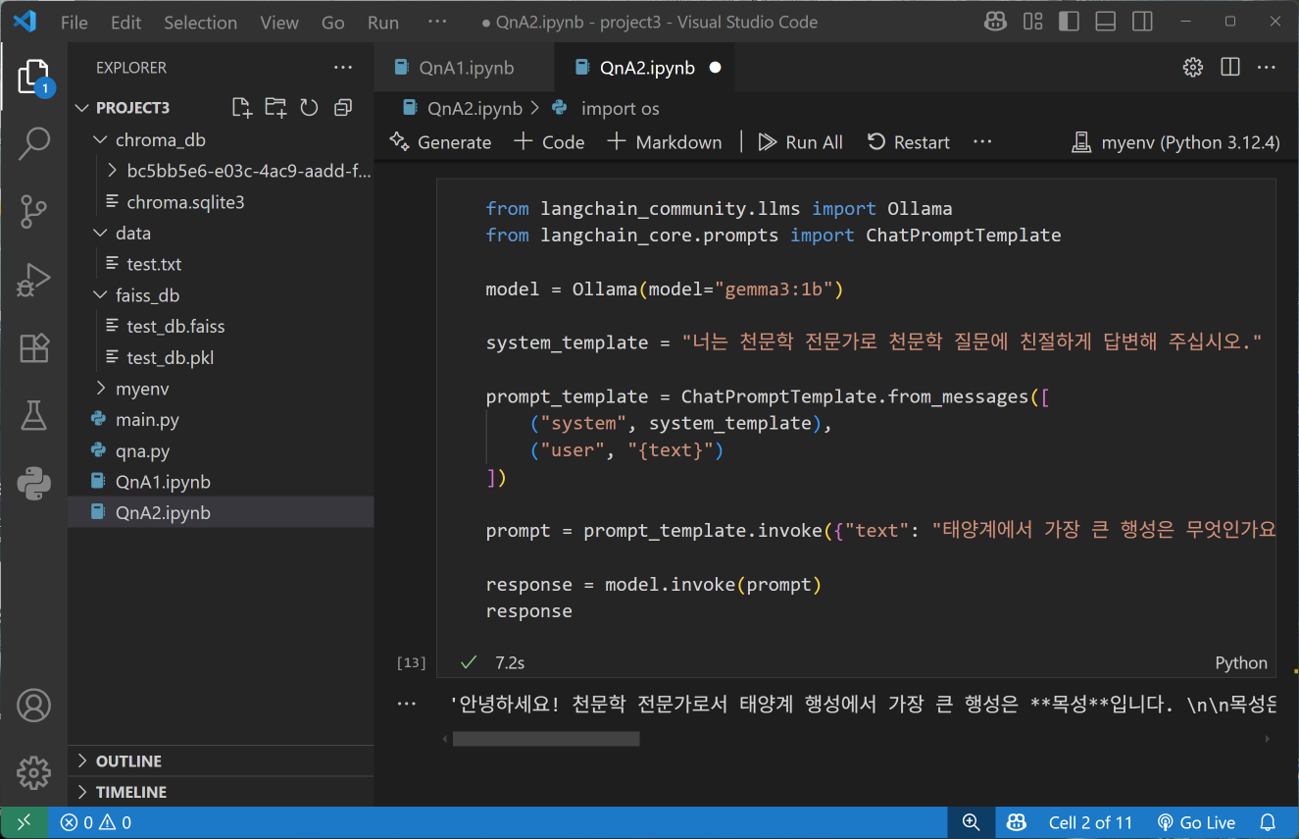Toggle the bottom panel
Screen dimensions: 1299x839
(1105, 21)
